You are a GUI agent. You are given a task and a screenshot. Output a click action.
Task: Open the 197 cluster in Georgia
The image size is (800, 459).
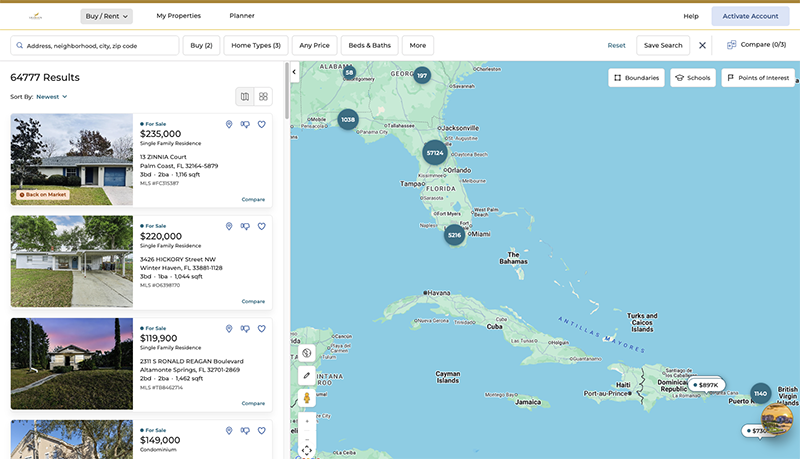coord(422,75)
